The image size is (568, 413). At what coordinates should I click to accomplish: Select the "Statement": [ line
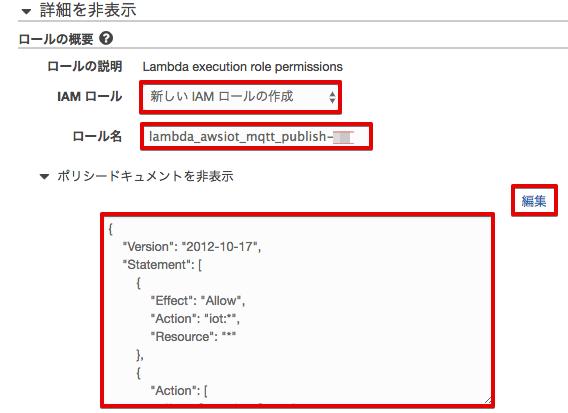coord(162,265)
